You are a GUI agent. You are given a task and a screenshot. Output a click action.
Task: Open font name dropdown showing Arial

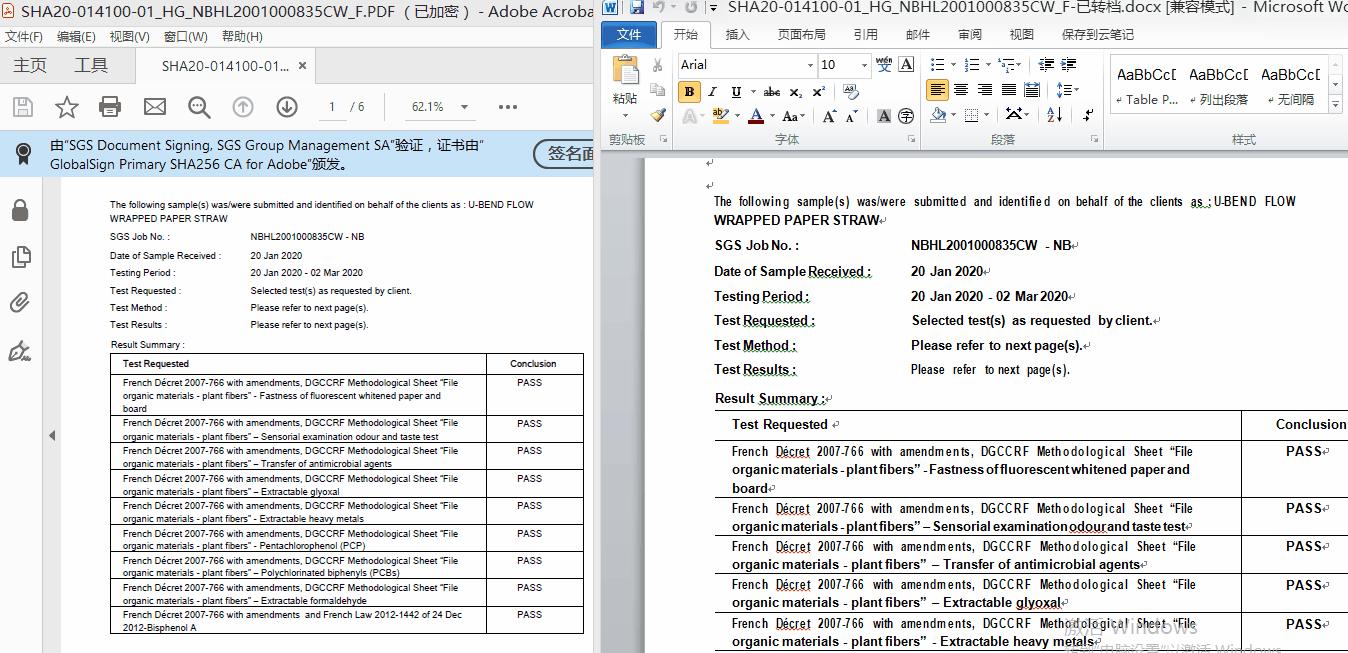click(x=810, y=65)
